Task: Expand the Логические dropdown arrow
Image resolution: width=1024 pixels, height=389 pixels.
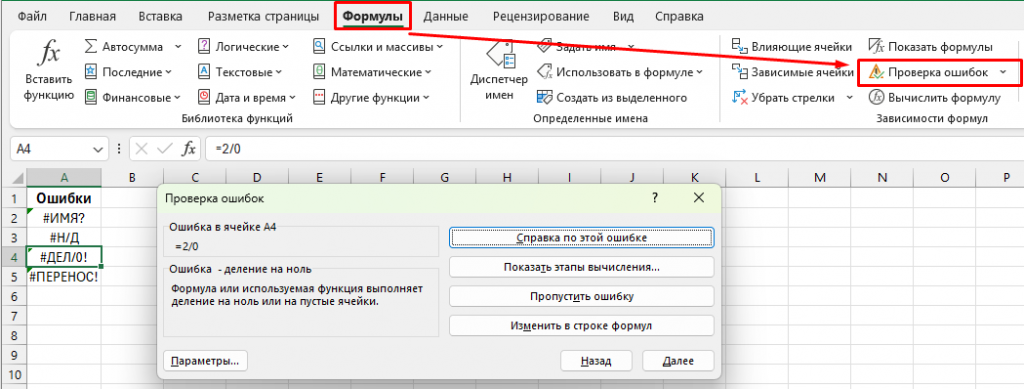Action: [x=285, y=47]
